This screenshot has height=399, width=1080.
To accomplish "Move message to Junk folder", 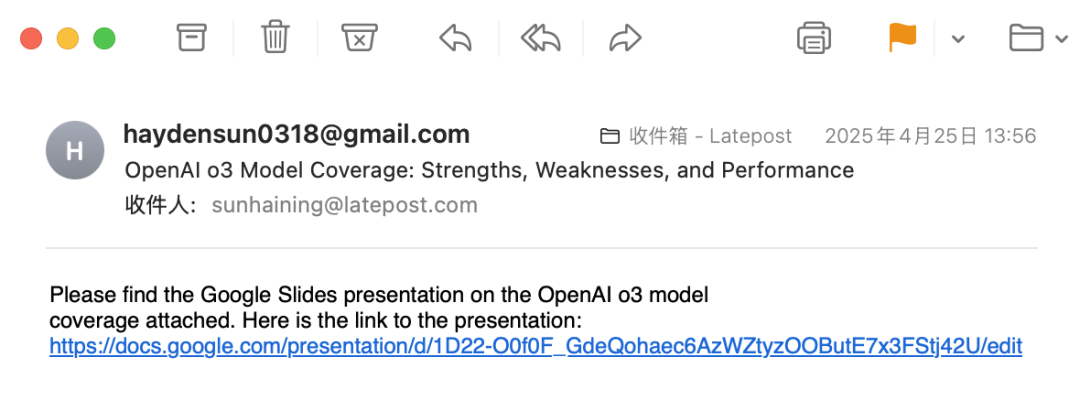I will 359,37.
